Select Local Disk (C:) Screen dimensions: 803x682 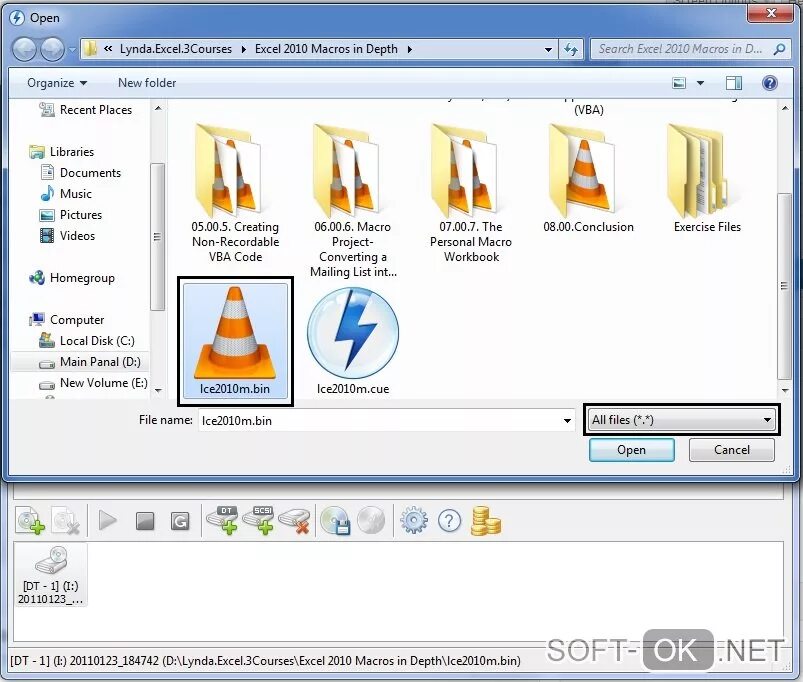point(87,340)
